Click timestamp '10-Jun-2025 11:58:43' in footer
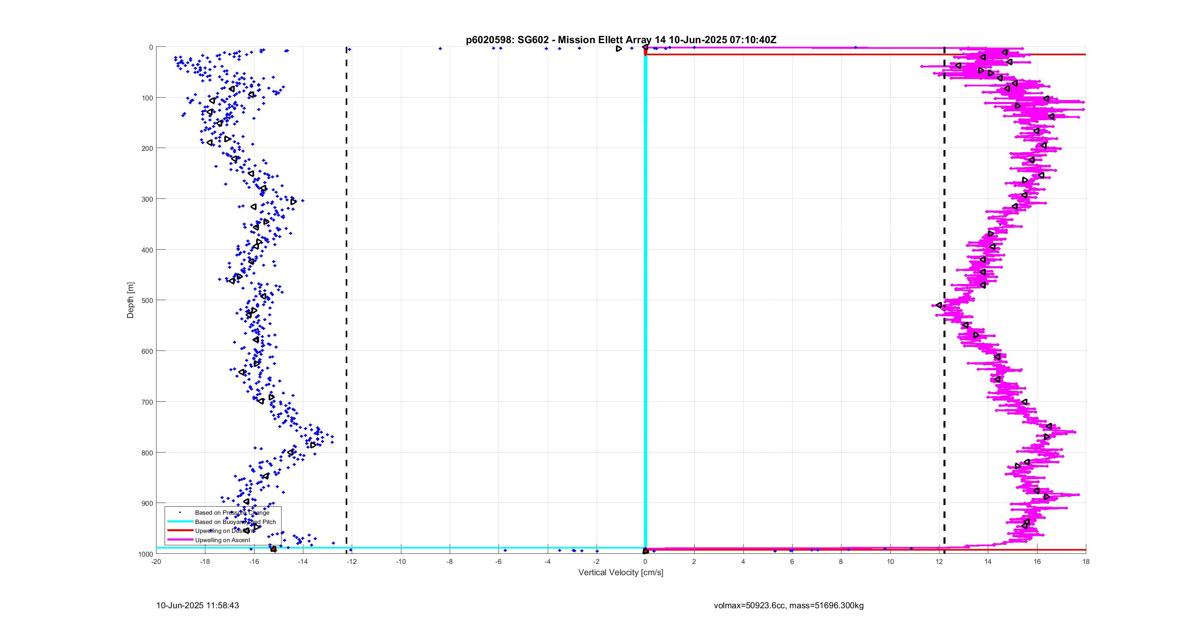1200x622 pixels. pyautogui.click(x=198, y=606)
